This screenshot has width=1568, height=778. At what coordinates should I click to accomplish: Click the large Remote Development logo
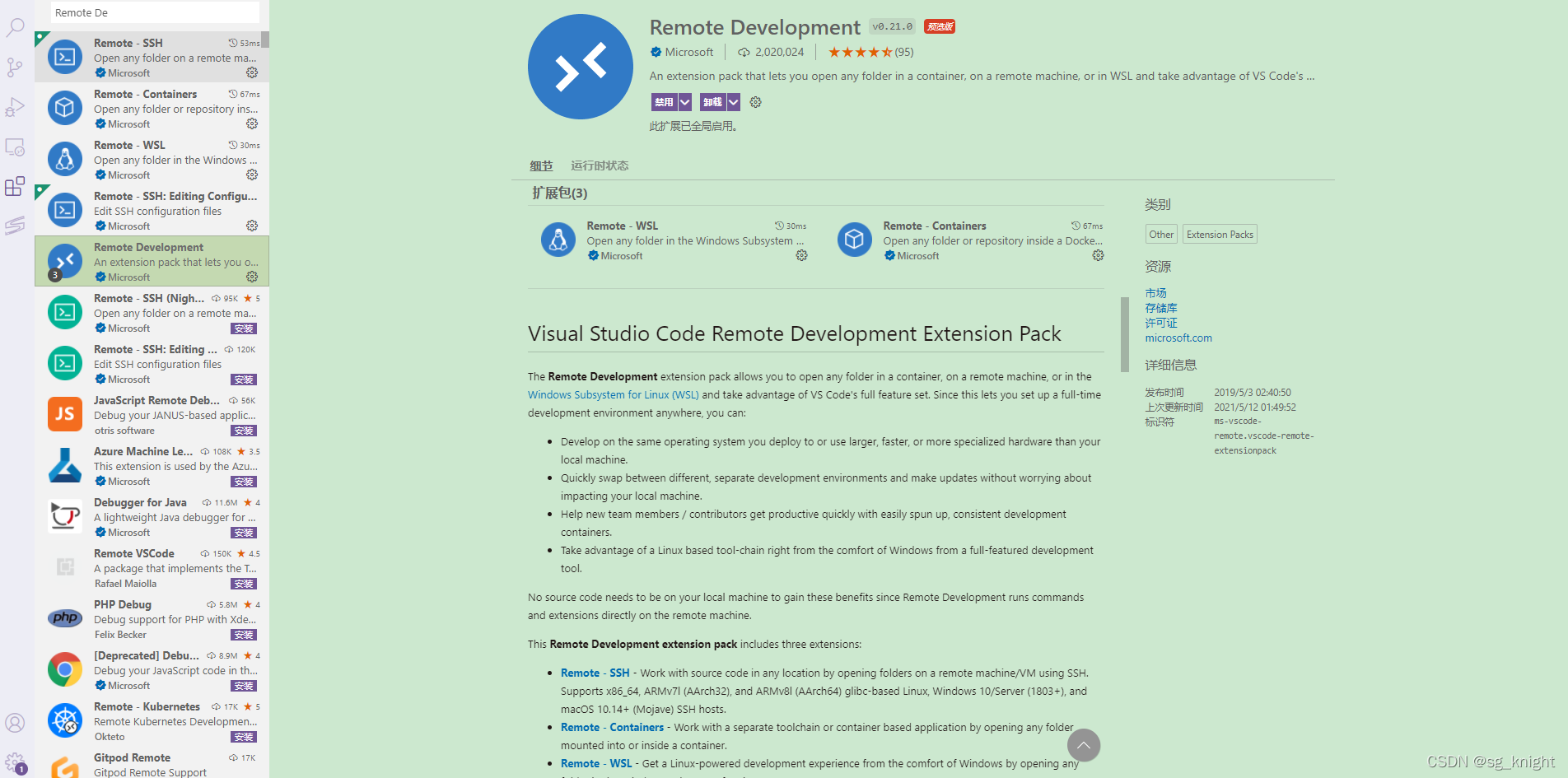(x=581, y=67)
